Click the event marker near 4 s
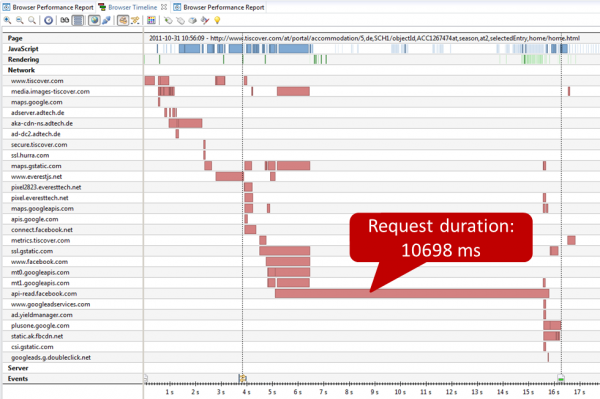The height and width of the screenshot is (399, 600). pyautogui.click(x=242, y=379)
